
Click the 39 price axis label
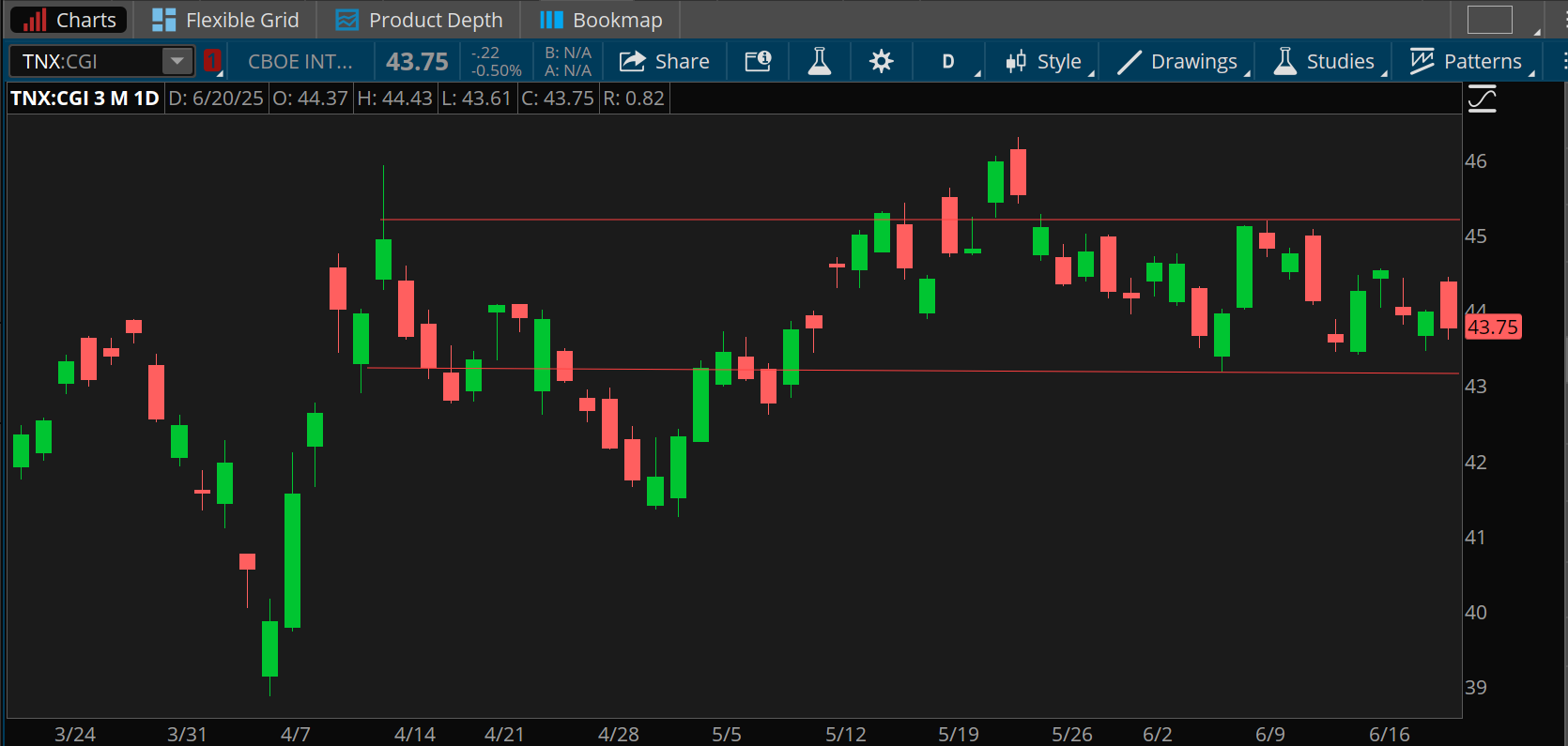click(1476, 688)
